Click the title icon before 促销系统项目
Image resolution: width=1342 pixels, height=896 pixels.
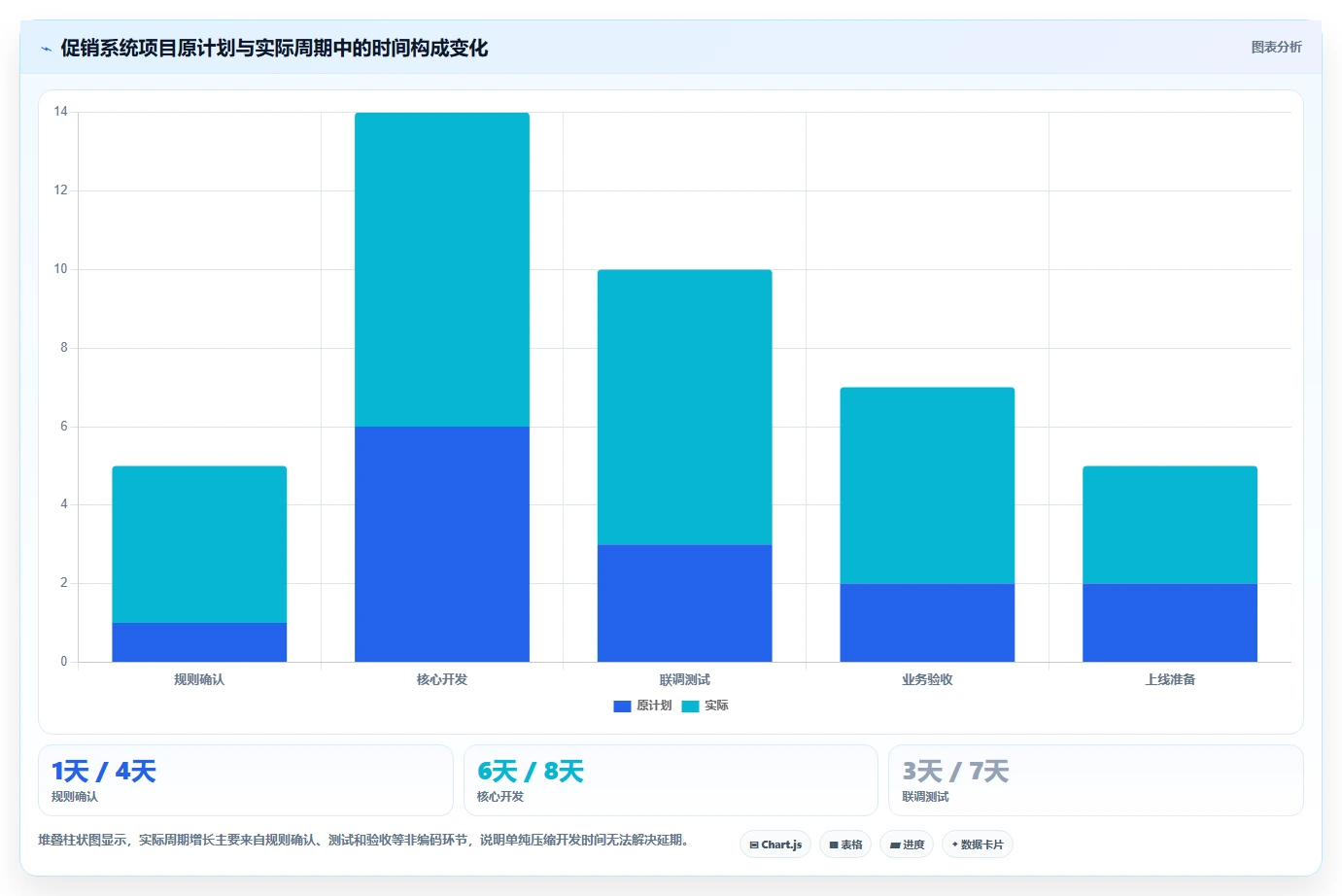tap(46, 49)
